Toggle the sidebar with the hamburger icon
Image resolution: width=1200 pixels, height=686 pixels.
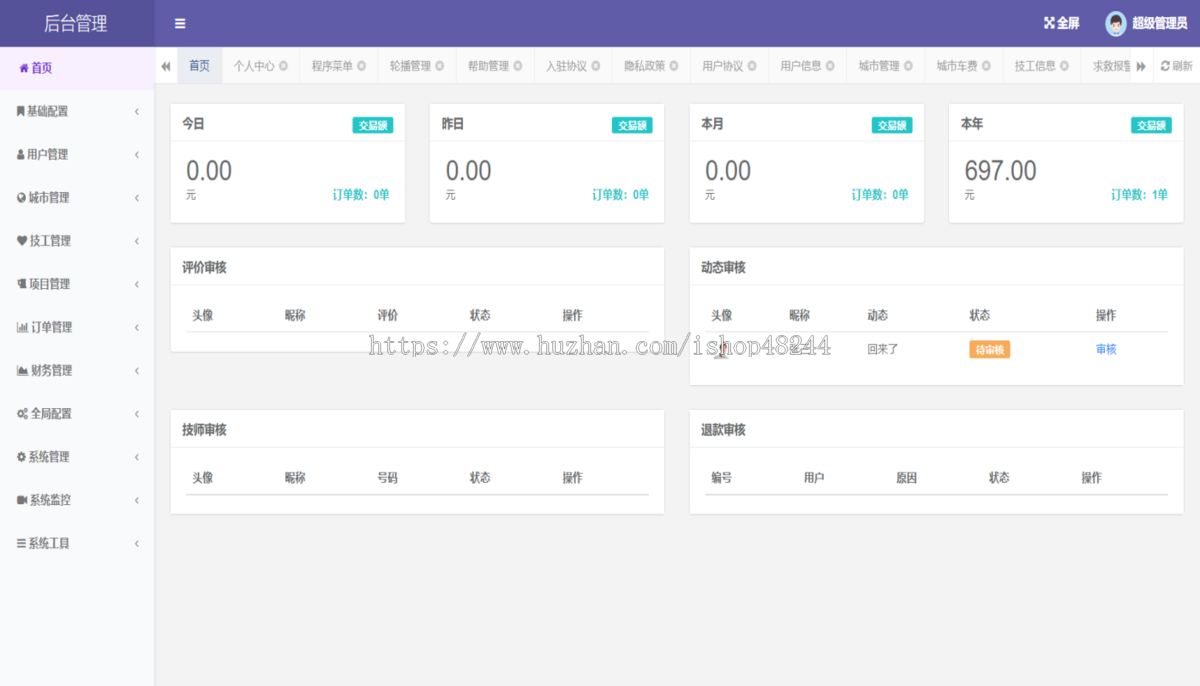click(x=180, y=23)
